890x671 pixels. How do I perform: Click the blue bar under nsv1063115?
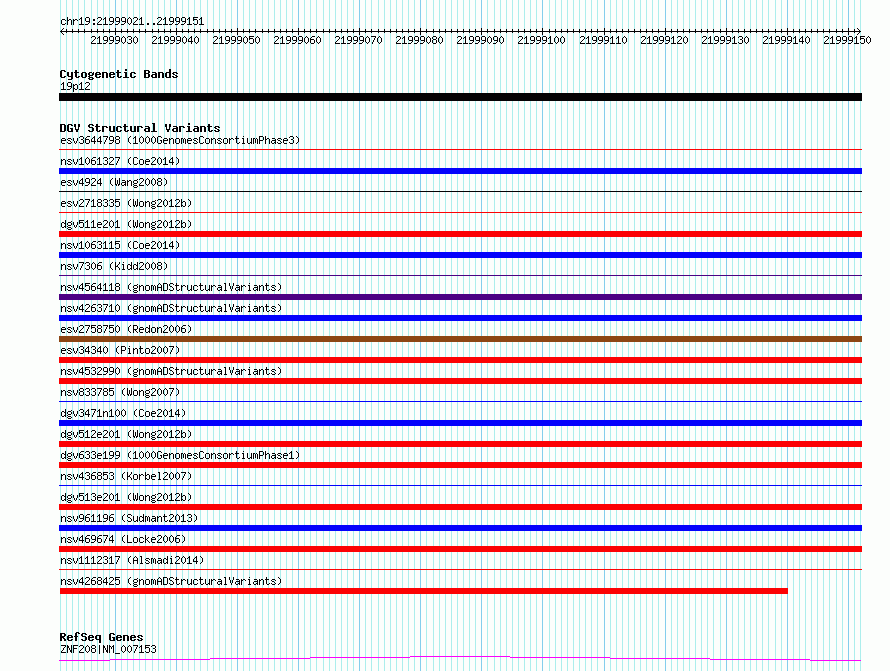point(460,255)
